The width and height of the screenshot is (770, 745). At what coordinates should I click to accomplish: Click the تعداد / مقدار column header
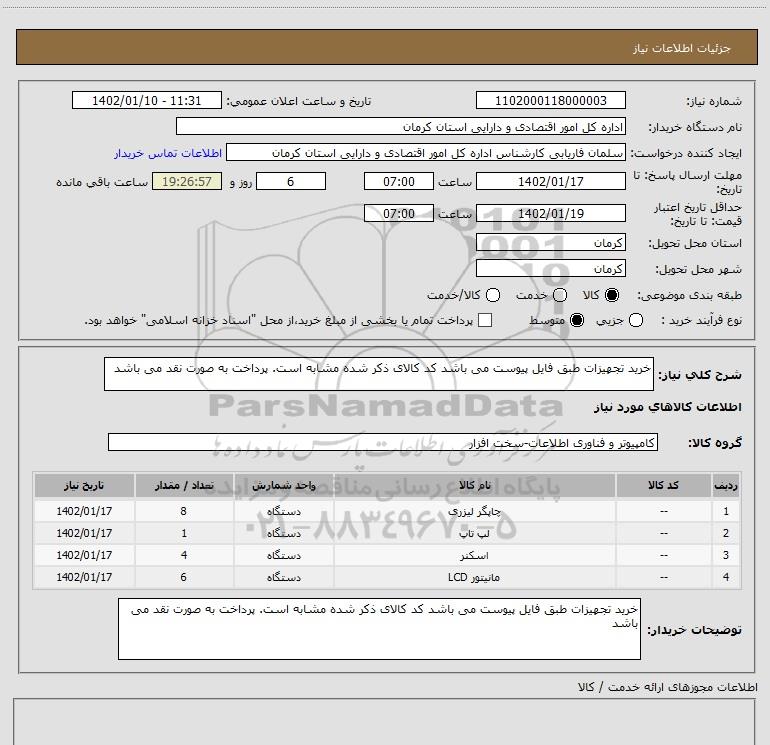click(184, 486)
